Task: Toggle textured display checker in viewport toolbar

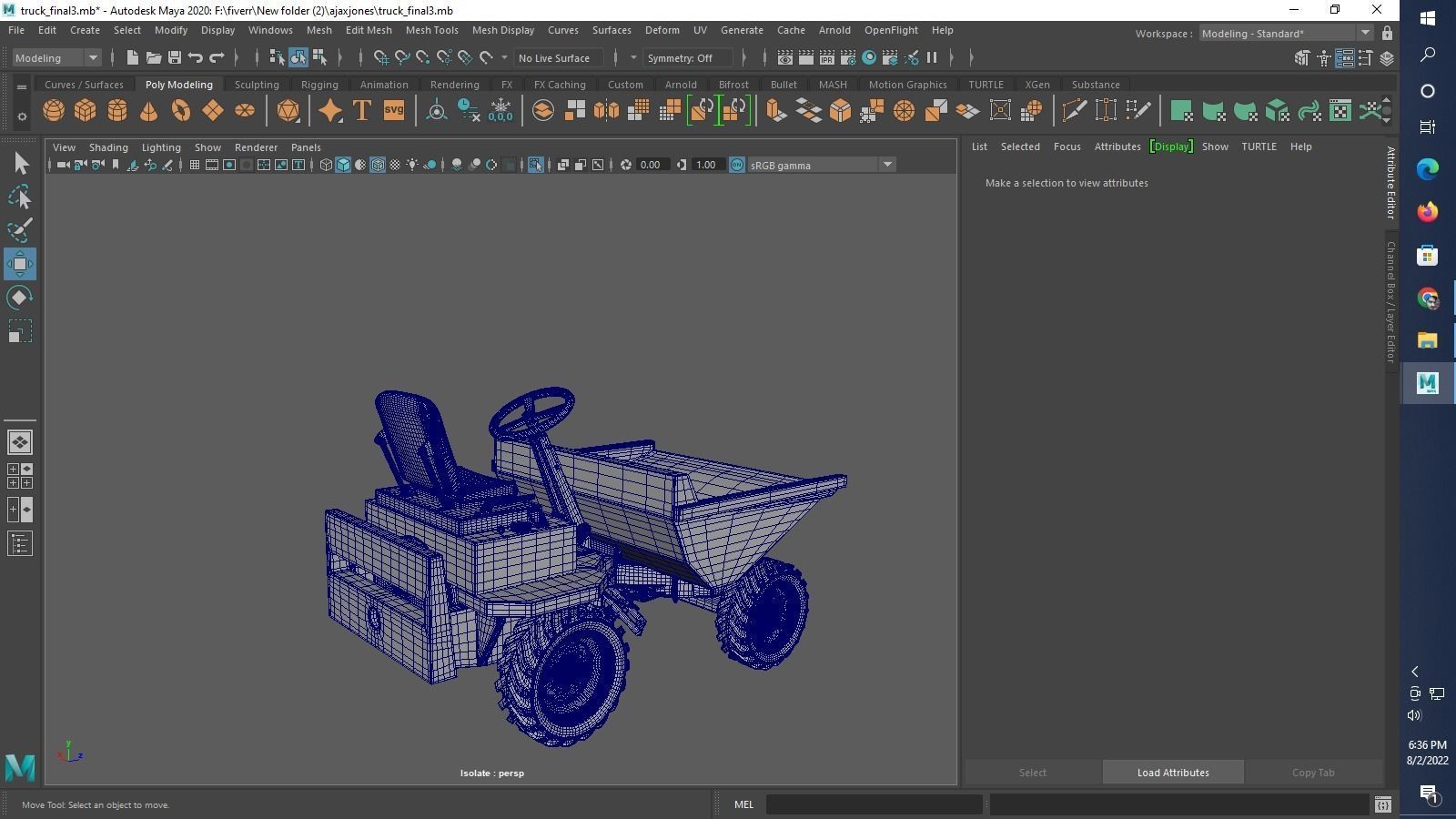Action: tap(395, 165)
